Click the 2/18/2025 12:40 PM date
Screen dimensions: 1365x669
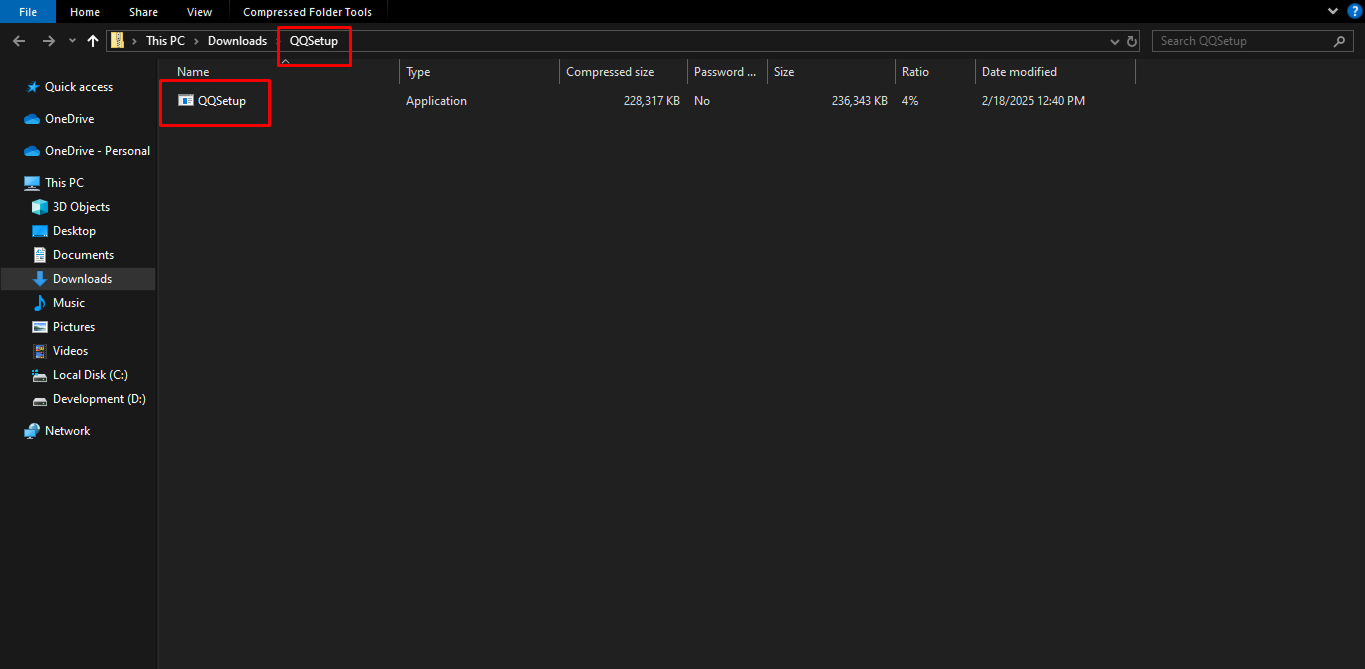click(x=1033, y=101)
